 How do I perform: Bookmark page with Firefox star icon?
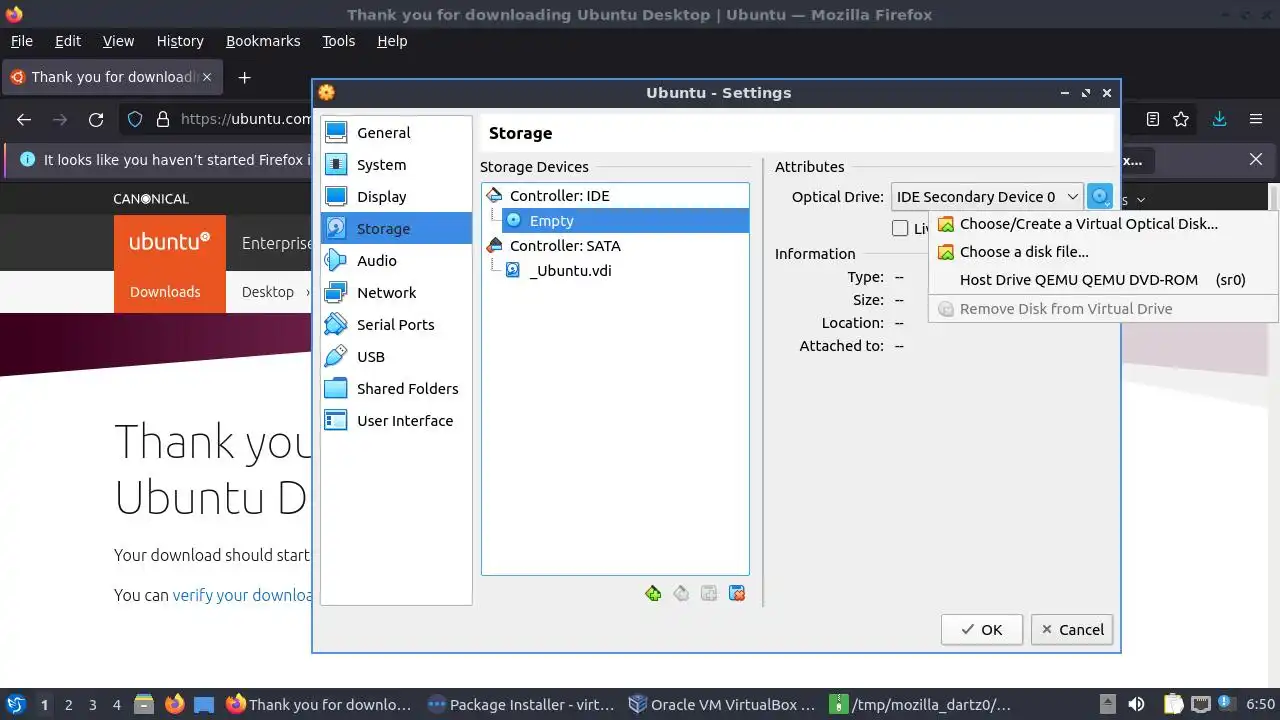[x=1181, y=119]
